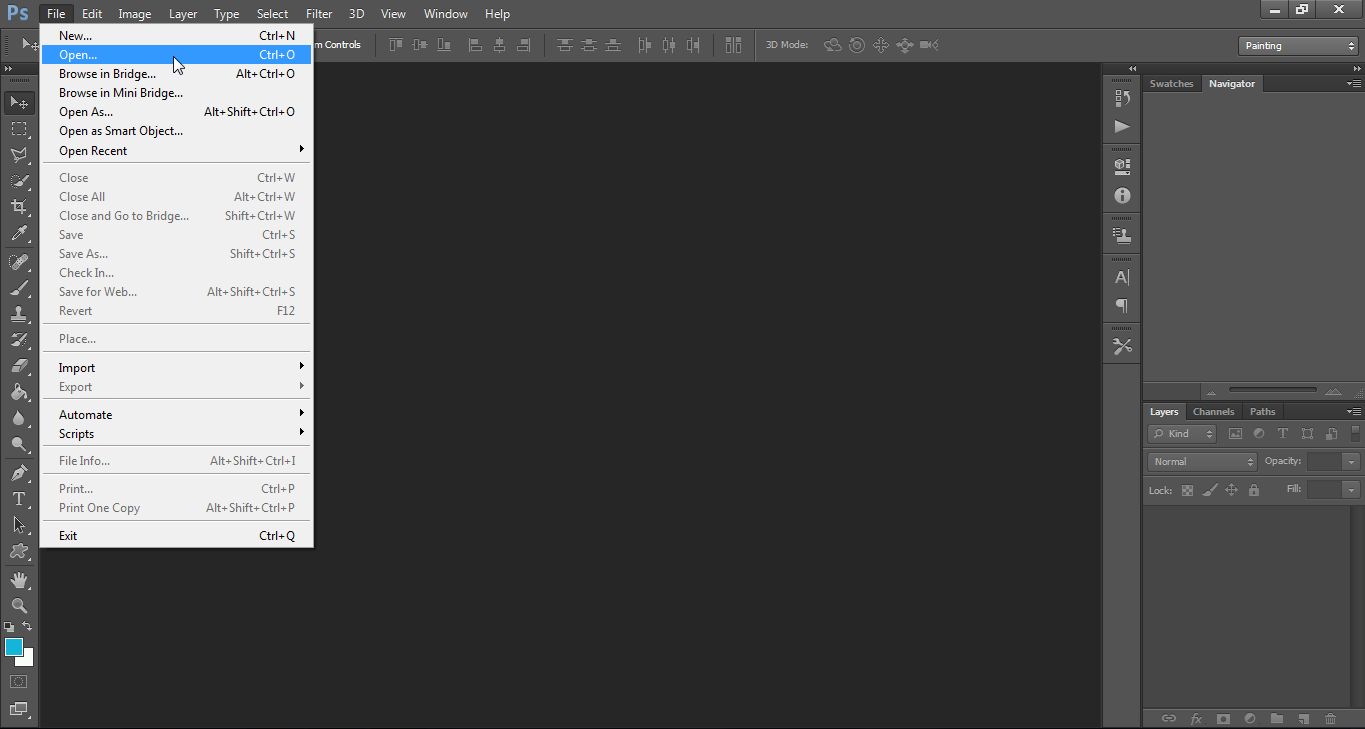Choose the Eraser tool
Image resolution: width=1365 pixels, height=729 pixels.
pyautogui.click(x=19, y=366)
